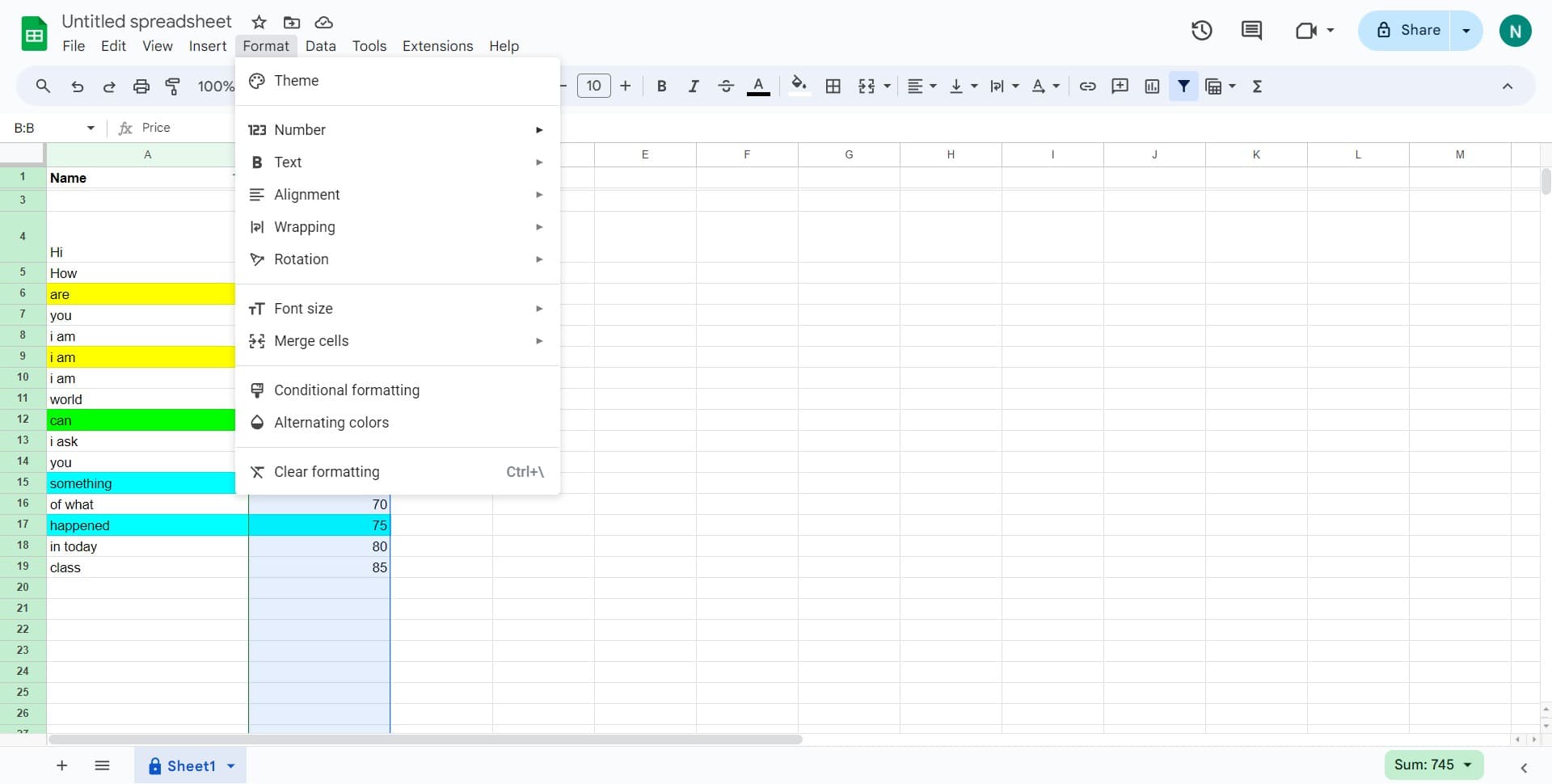Click the print icon in toolbar

(141, 86)
